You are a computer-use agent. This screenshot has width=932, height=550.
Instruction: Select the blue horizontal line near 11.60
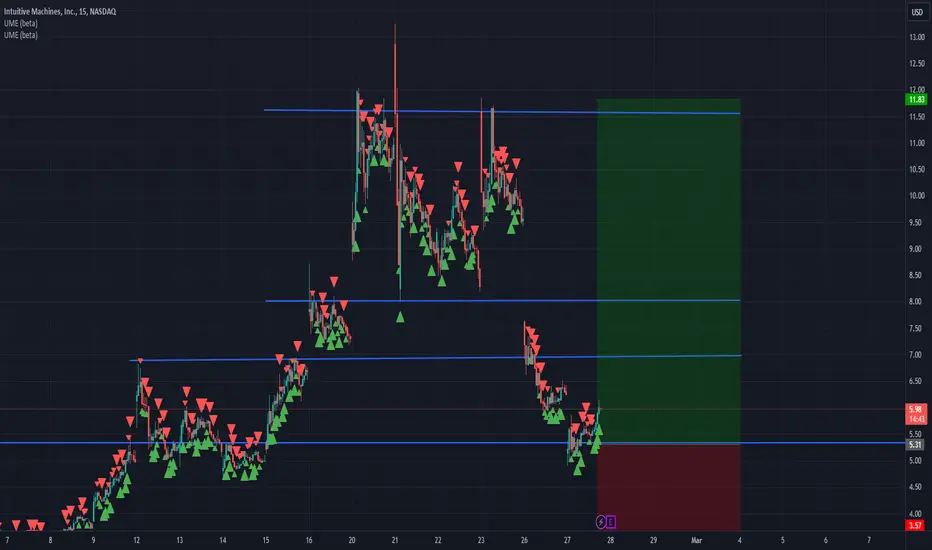pyautogui.click(x=502, y=112)
